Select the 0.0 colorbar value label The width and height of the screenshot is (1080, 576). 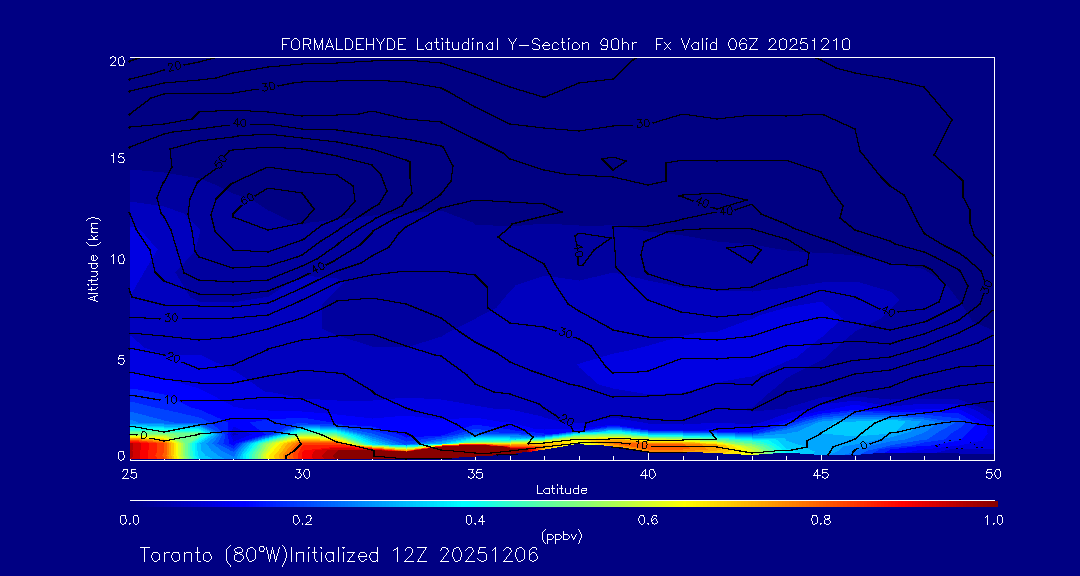pos(129,520)
